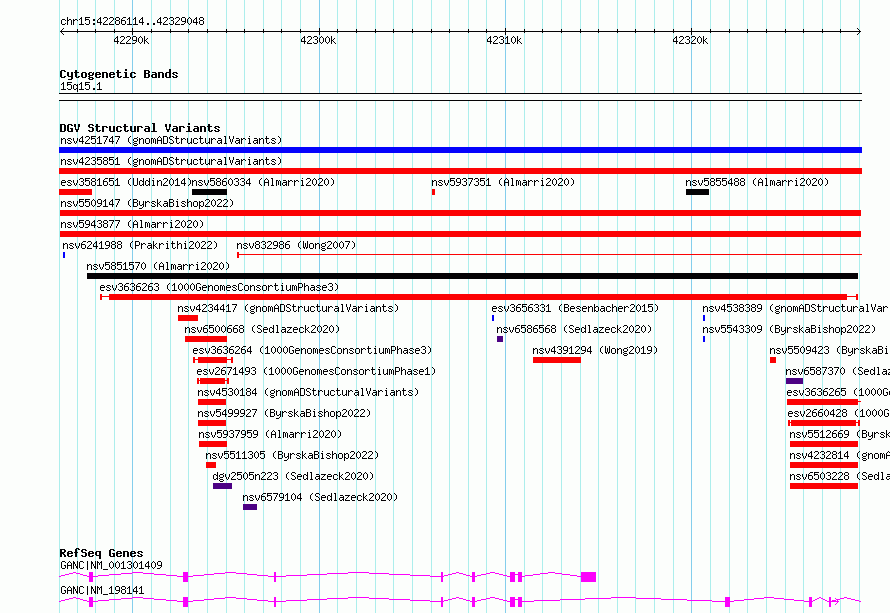The width and height of the screenshot is (890, 613).
Task: Click the chr15:42286114..42329048 region label
Action: (x=132, y=21)
